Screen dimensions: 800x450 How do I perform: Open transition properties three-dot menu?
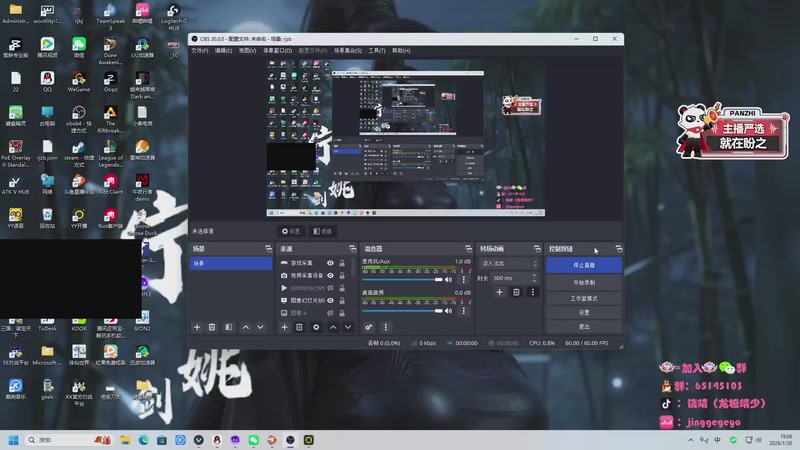[533, 292]
